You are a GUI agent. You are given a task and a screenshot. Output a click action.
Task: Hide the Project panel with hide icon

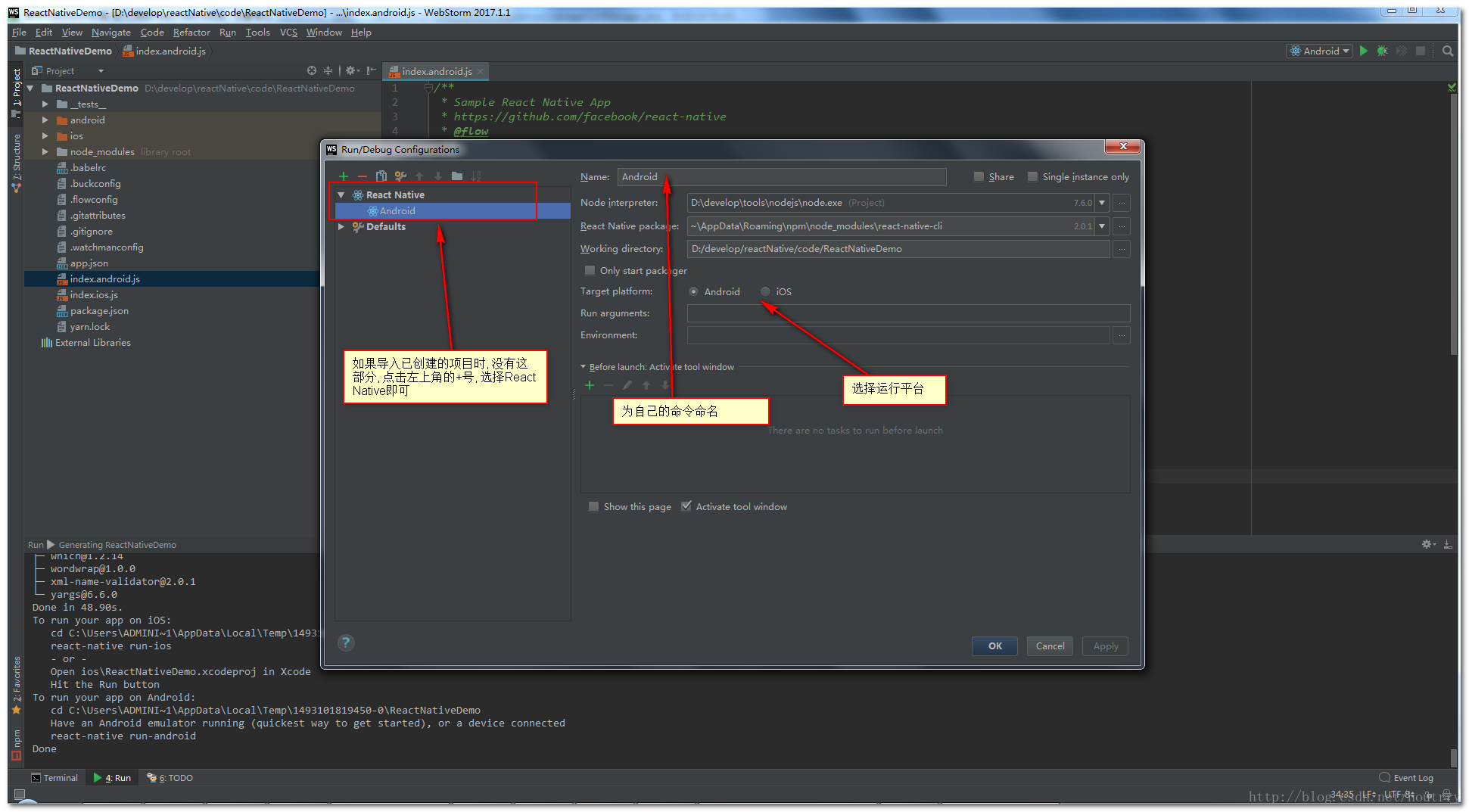point(371,70)
